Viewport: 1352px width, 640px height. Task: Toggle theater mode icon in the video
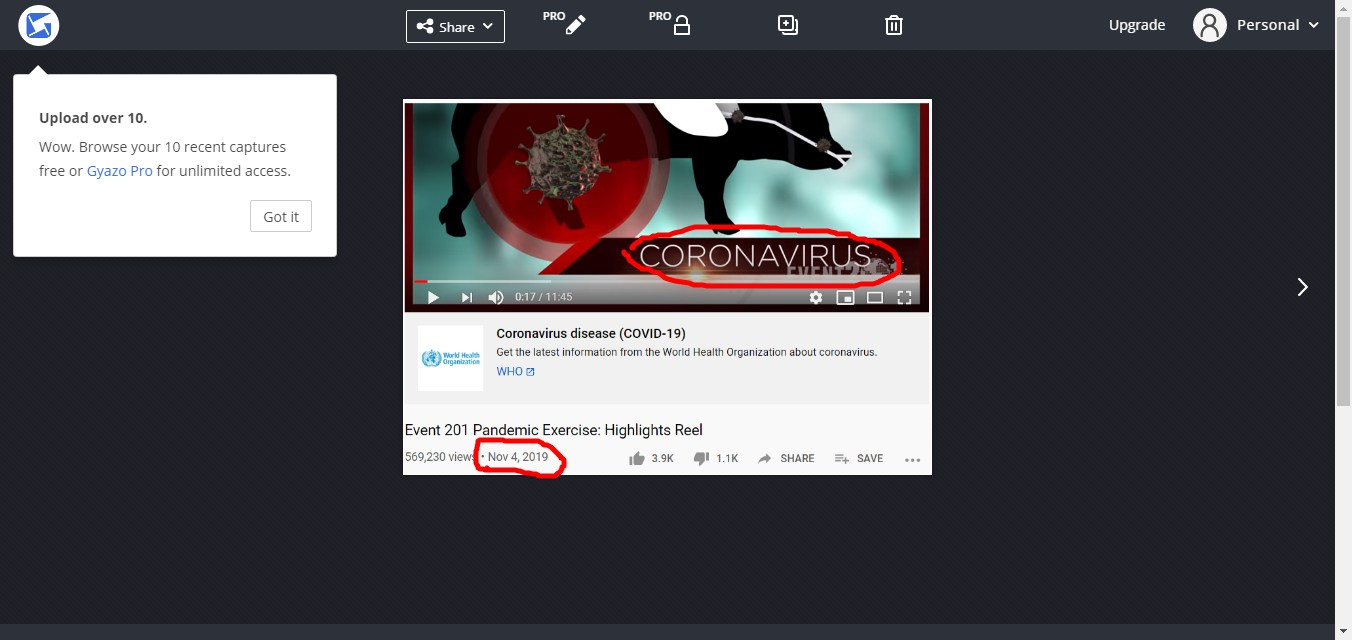pyautogui.click(x=875, y=297)
